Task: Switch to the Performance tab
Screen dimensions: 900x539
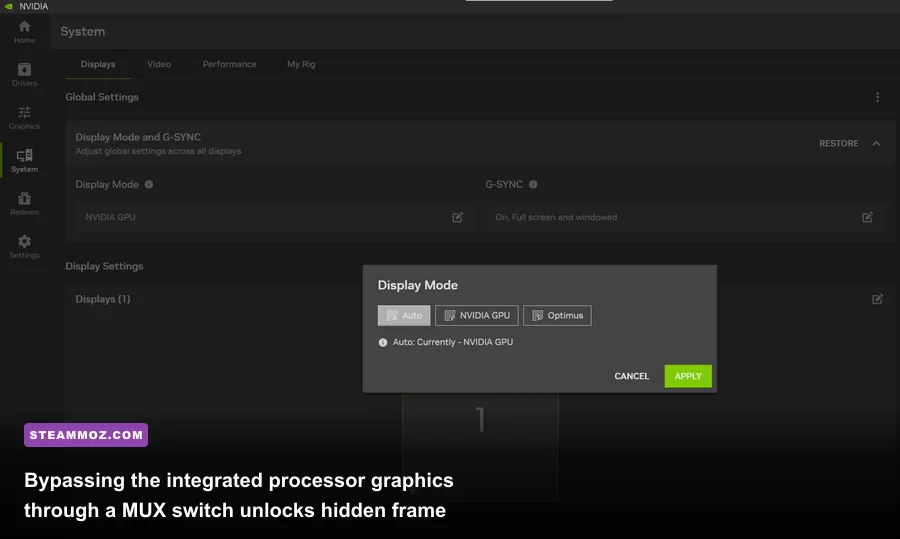Action: [x=229, y=64]
